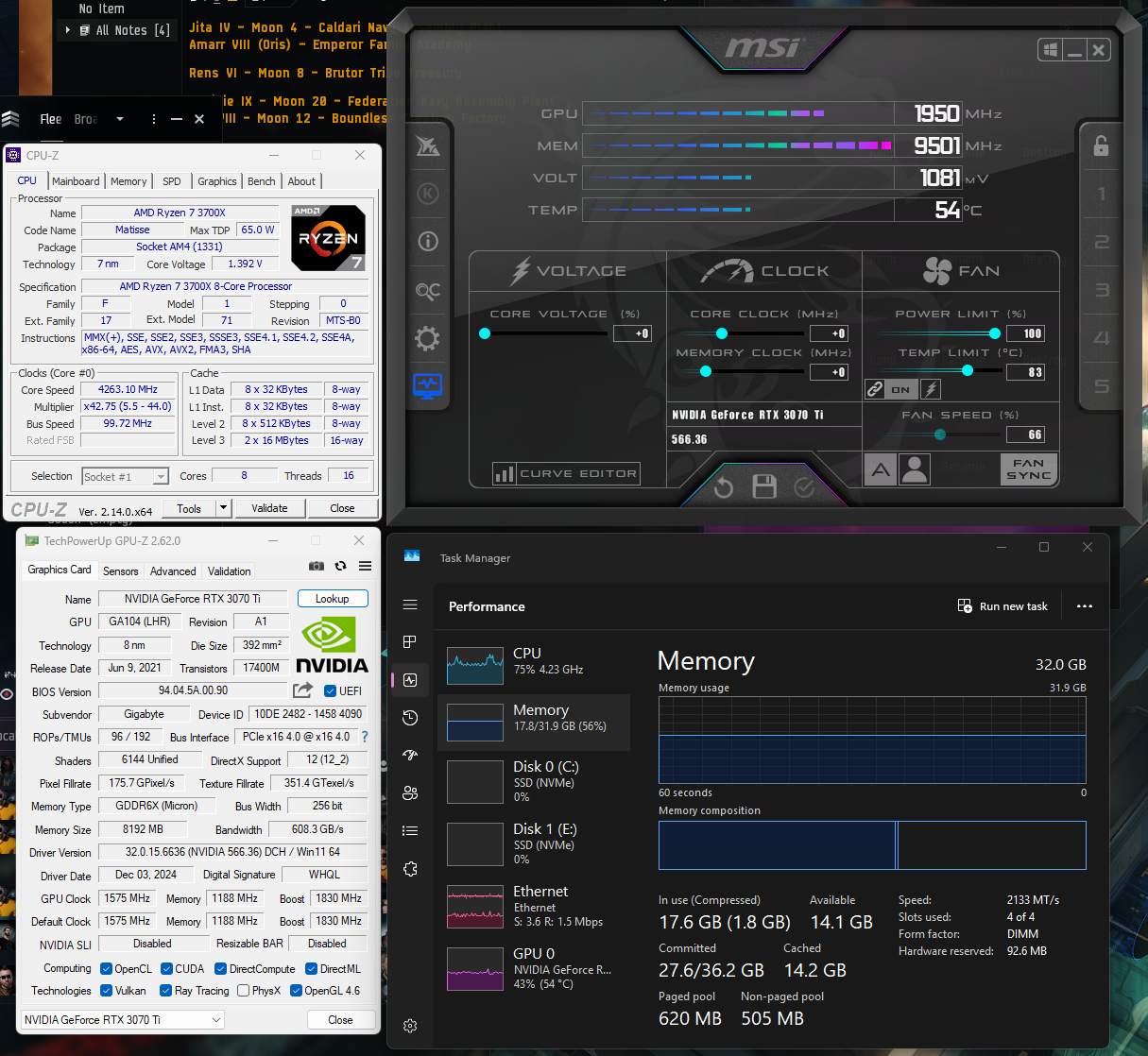Enable the PhysX checkbox
1148x1056 pixels.
[x=244, y=991]
